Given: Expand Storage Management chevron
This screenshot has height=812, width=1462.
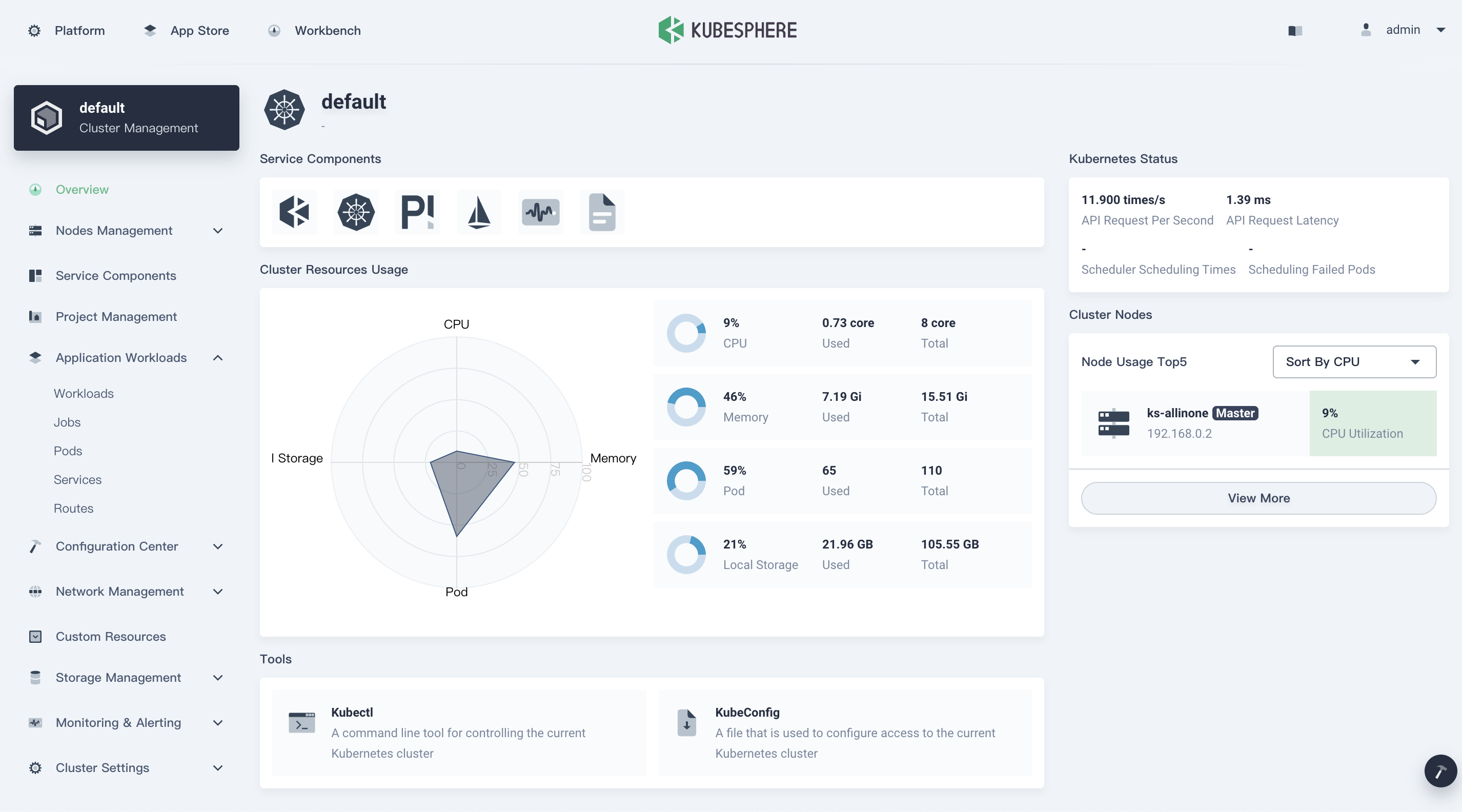Looking at the screenshot, I should tap(218, 678).
